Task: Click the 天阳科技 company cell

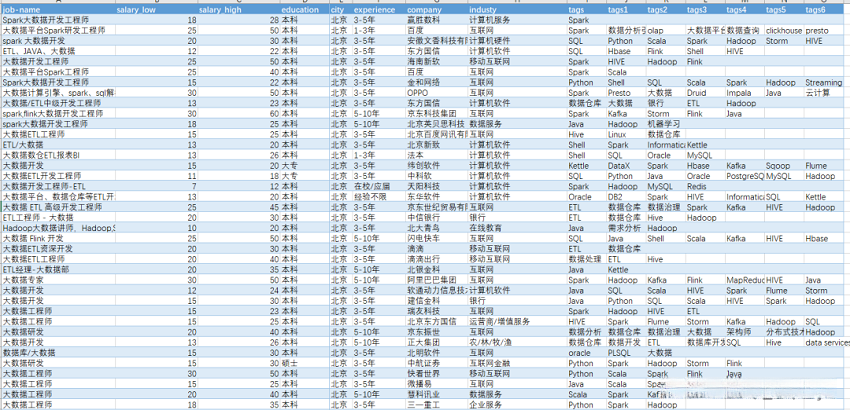Action: tap(436, 187)
